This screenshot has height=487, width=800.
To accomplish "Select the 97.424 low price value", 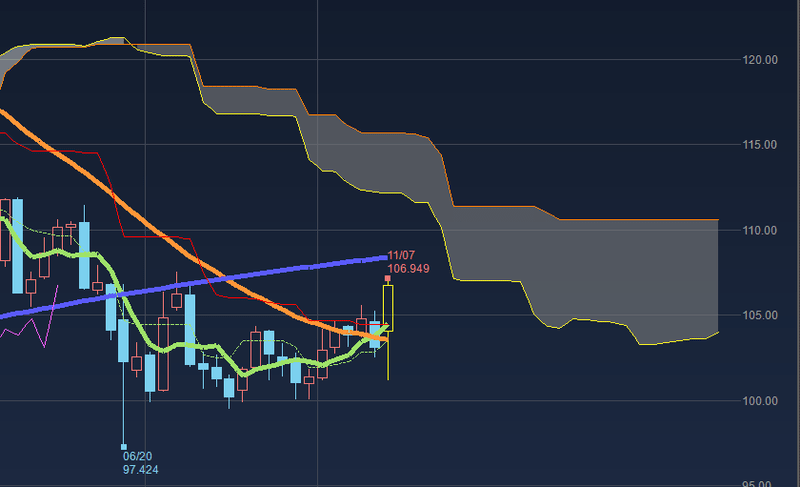I will coord(141,470).
